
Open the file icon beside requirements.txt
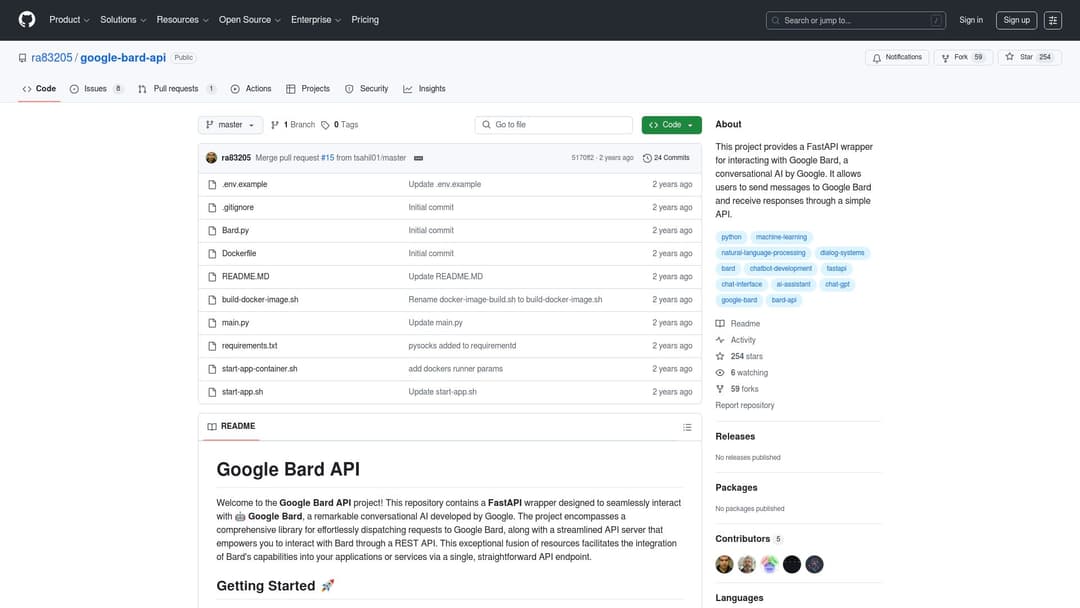212,346
